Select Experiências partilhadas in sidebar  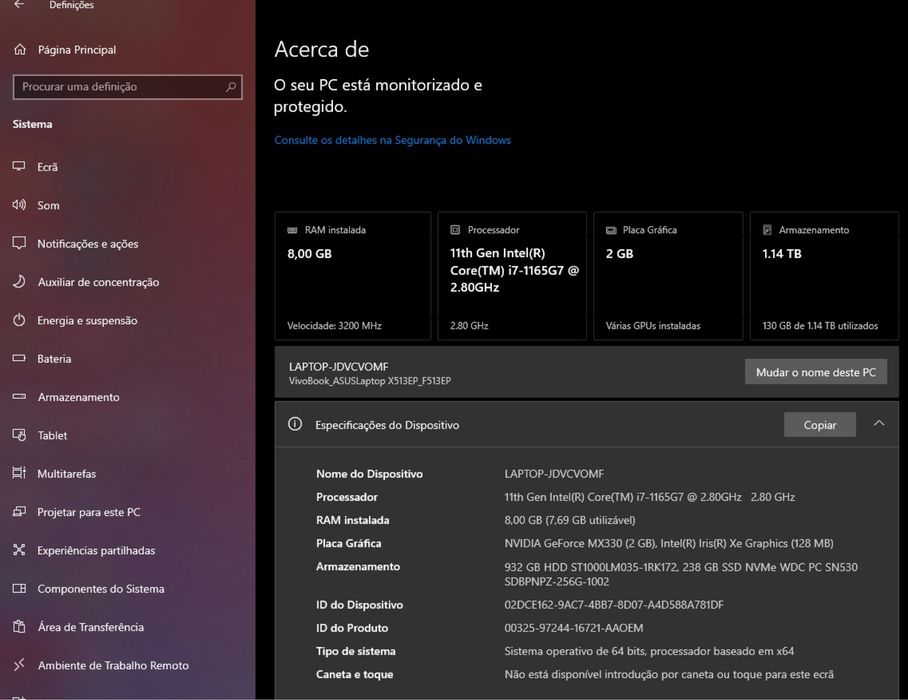(96, 551)
